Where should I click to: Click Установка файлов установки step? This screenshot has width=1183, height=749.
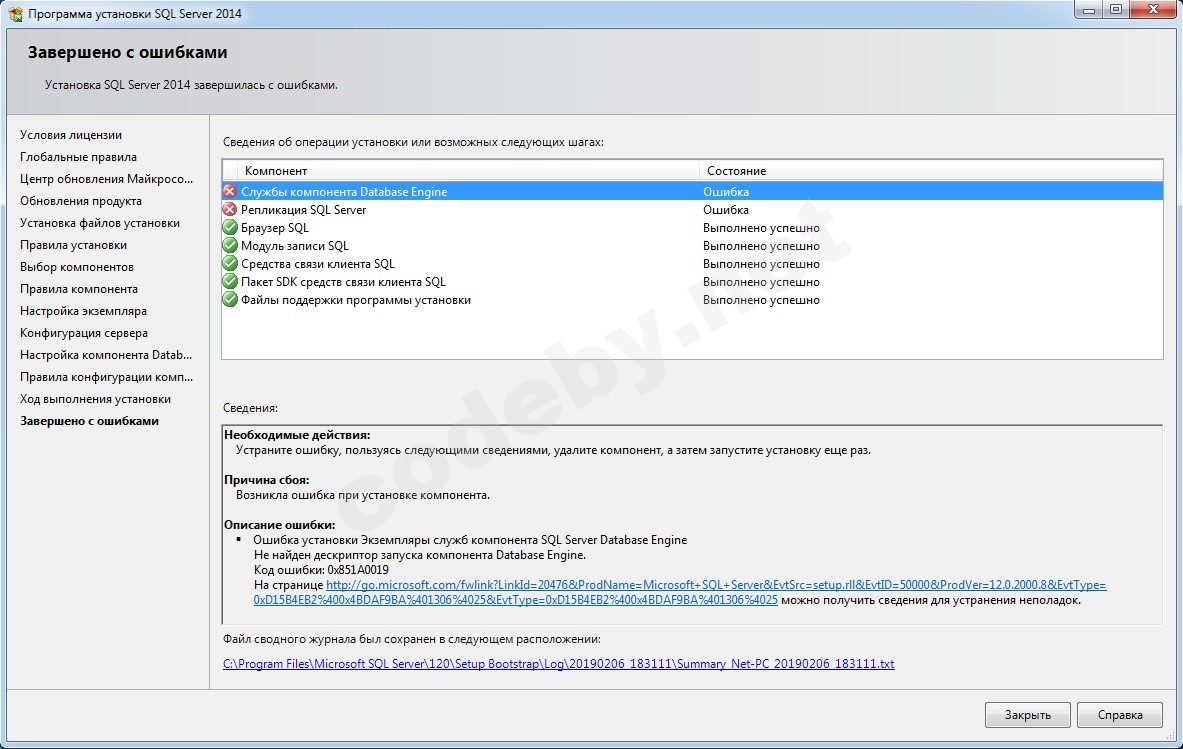(100, 223)
